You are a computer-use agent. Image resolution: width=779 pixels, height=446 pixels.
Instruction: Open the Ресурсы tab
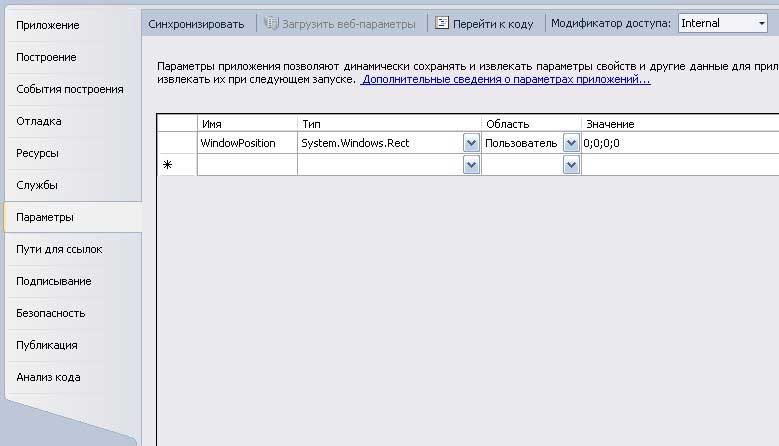[x=37, y=153]
